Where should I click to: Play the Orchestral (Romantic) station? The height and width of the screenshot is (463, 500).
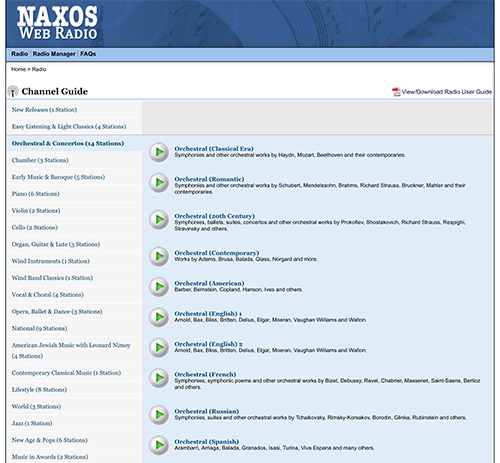[159, 183]
